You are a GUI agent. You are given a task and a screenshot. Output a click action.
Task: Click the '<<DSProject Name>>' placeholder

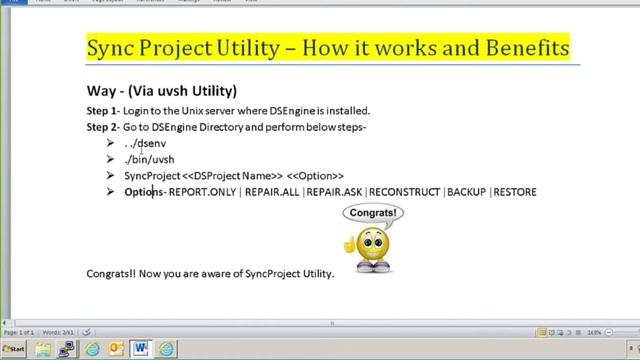232,176
